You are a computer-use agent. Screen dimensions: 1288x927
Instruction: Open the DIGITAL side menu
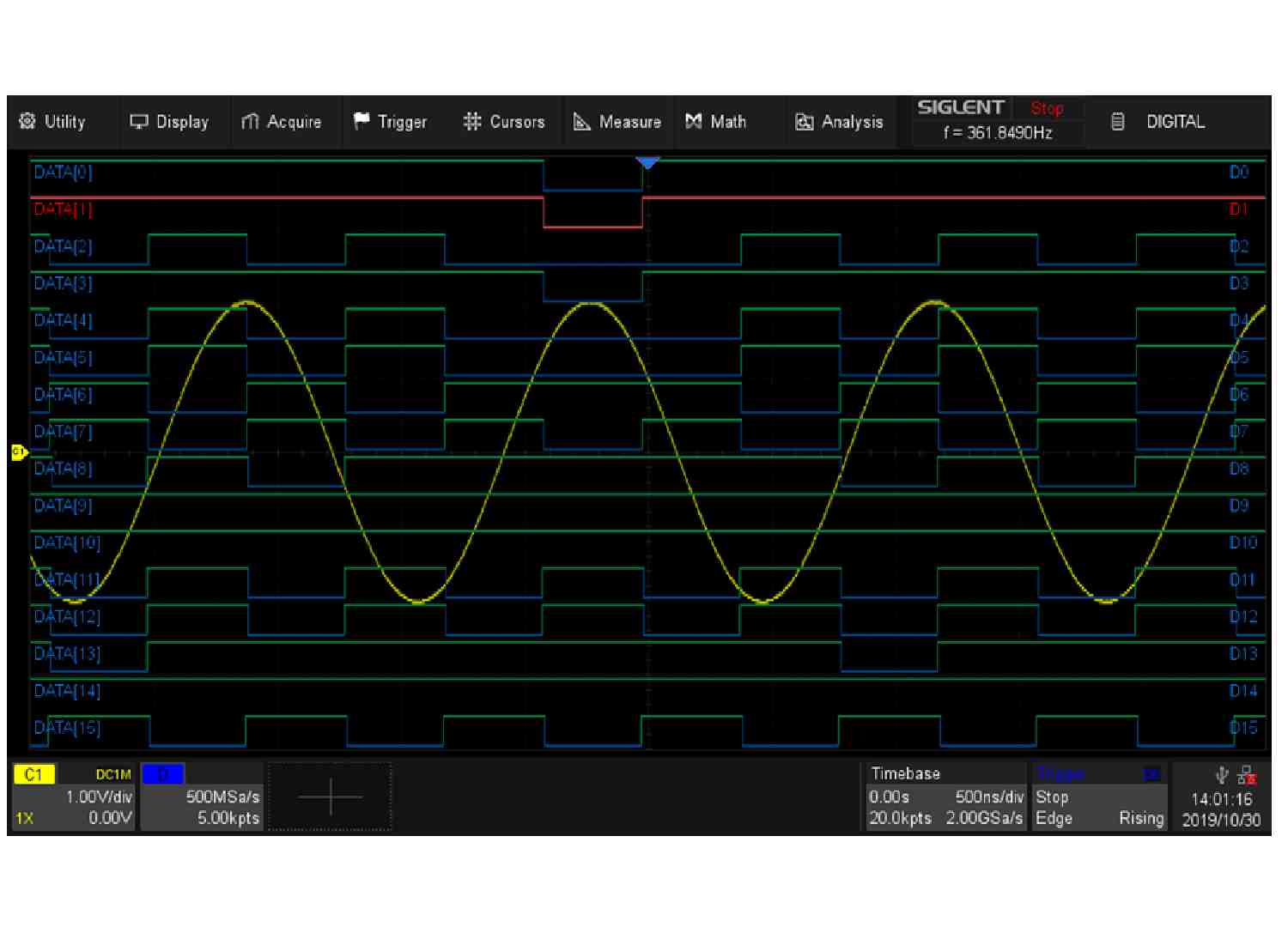click(1175, 122)
